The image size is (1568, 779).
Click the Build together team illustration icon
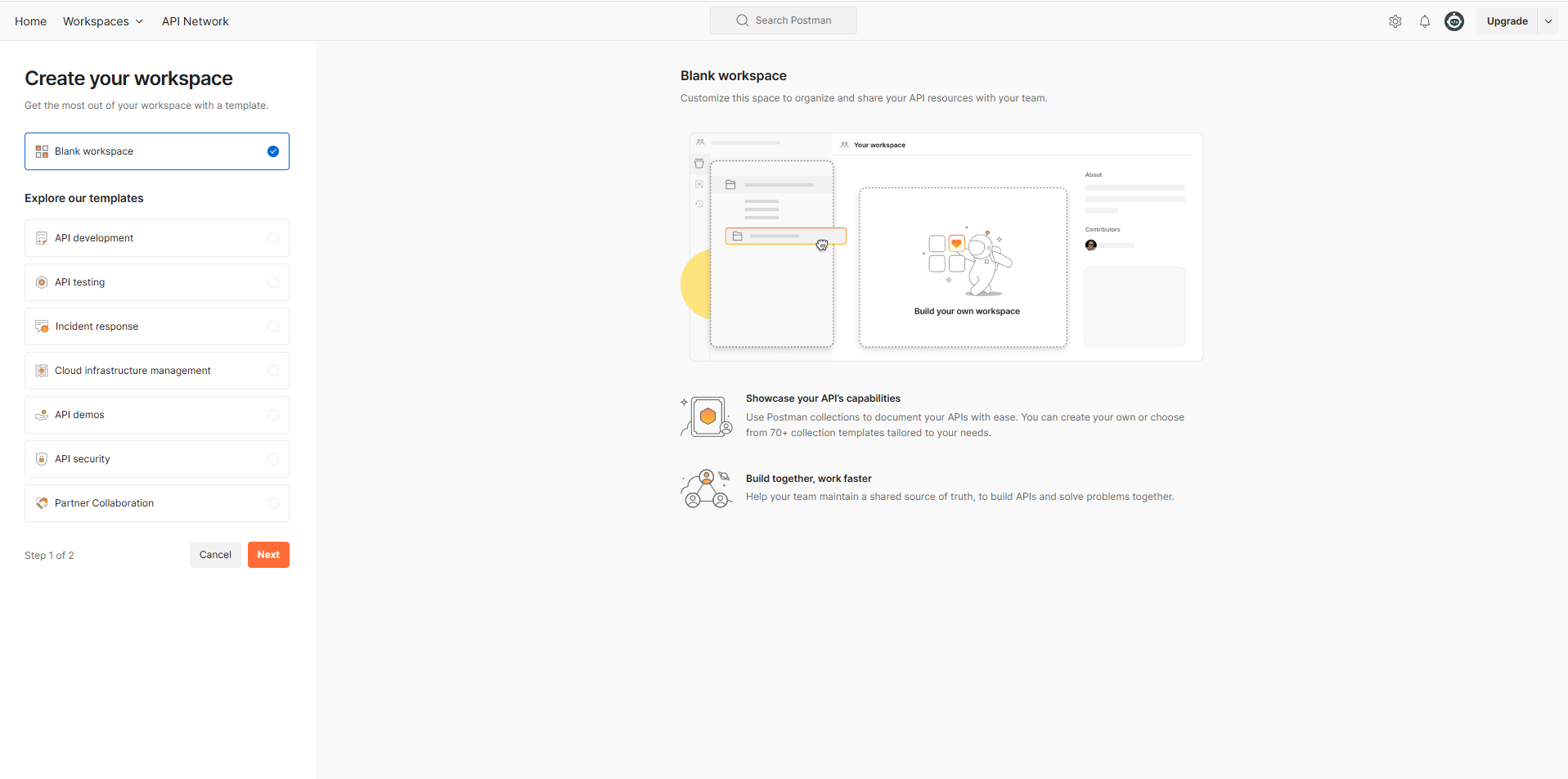[x=706, y=489]
